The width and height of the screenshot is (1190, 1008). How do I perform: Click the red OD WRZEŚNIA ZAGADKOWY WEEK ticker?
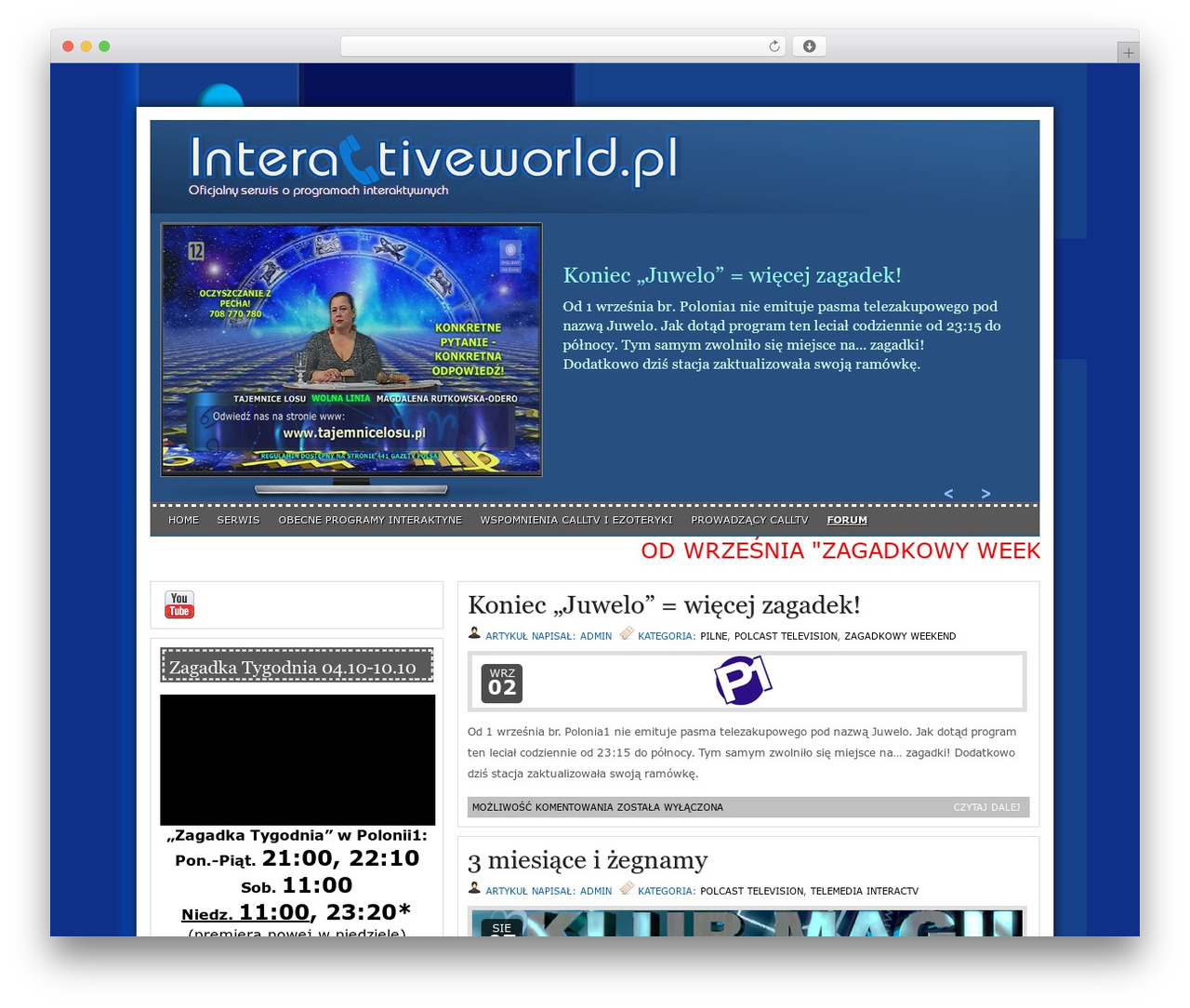click(x=840, y=550)
